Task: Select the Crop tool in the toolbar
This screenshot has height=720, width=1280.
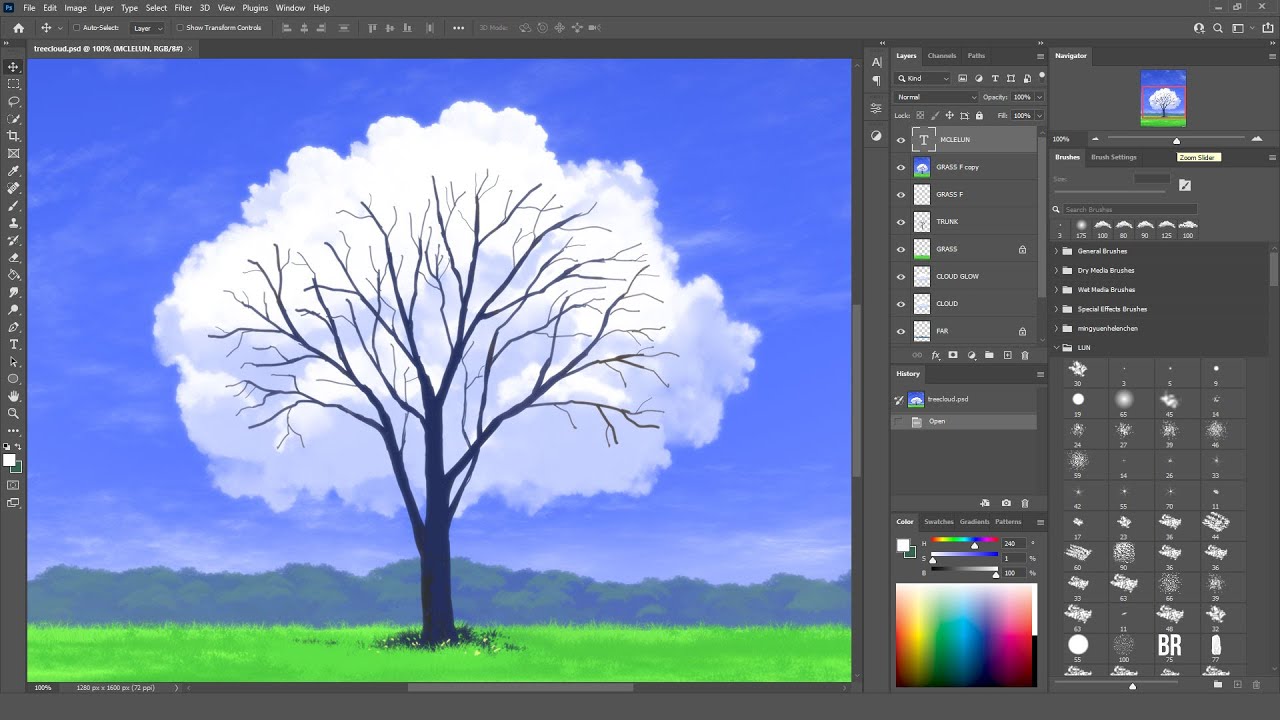Action: tap(13, 136)
